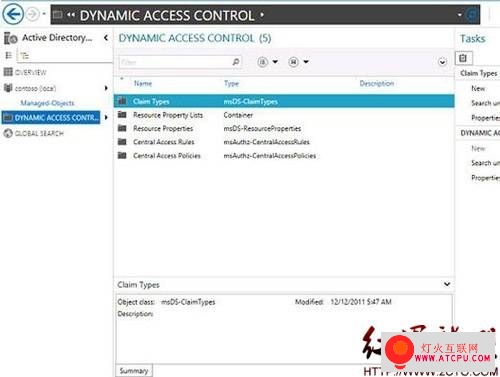Click the Tasks pane clipboard icon
This screenshot has width=500, height=377.
463,58
